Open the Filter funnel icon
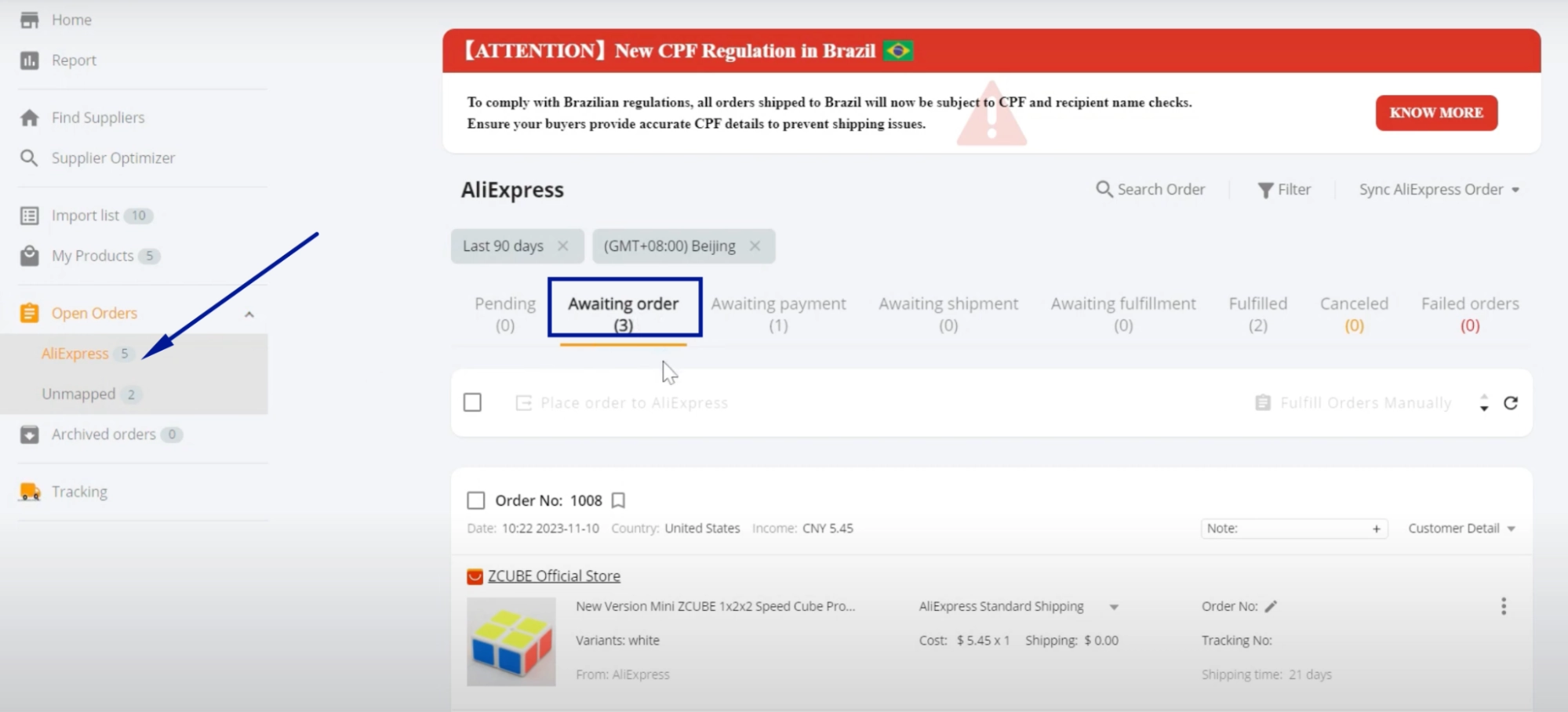The height and width of the screenshot is (712, 1568). (1265, 190)
